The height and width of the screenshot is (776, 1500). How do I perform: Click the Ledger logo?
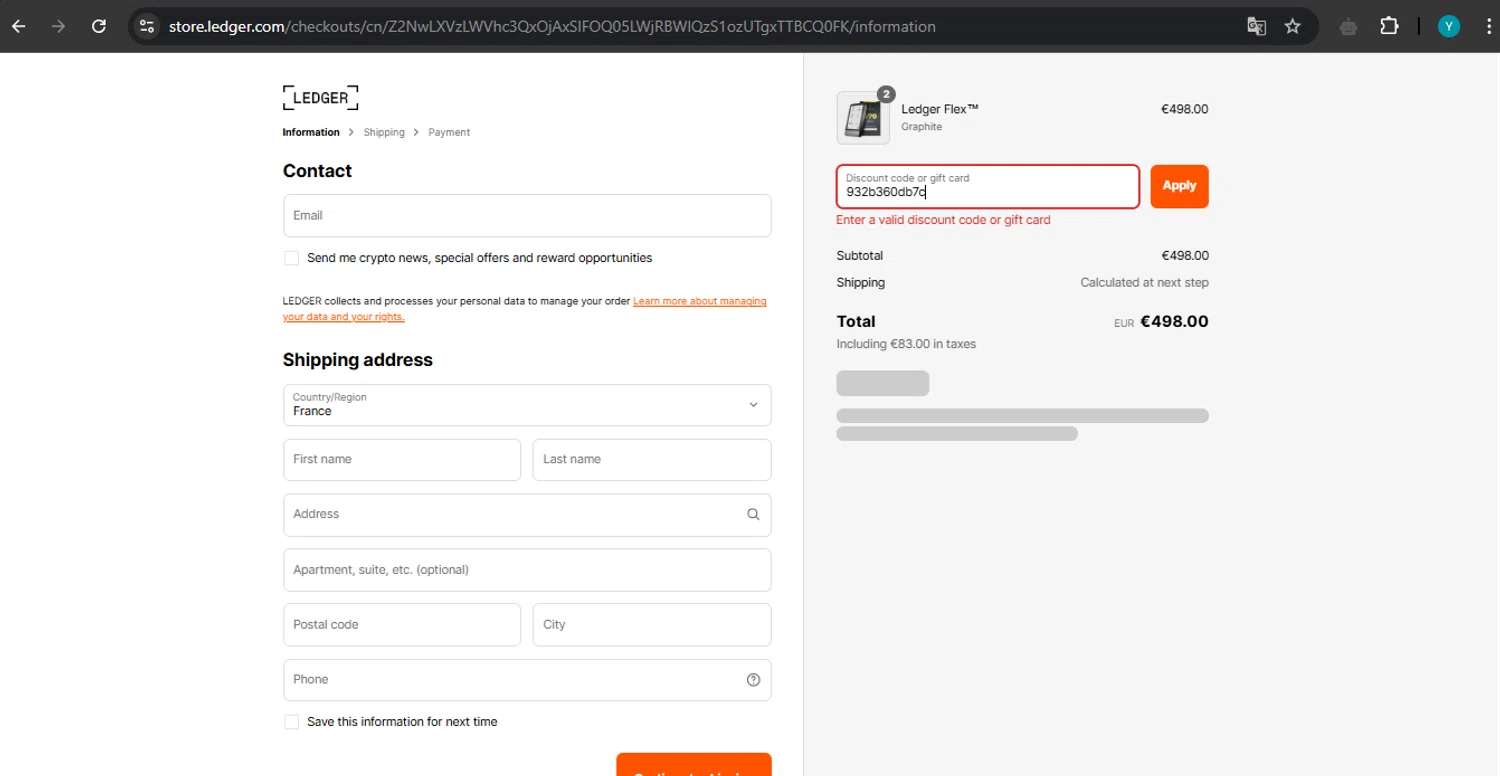(320, 98)
